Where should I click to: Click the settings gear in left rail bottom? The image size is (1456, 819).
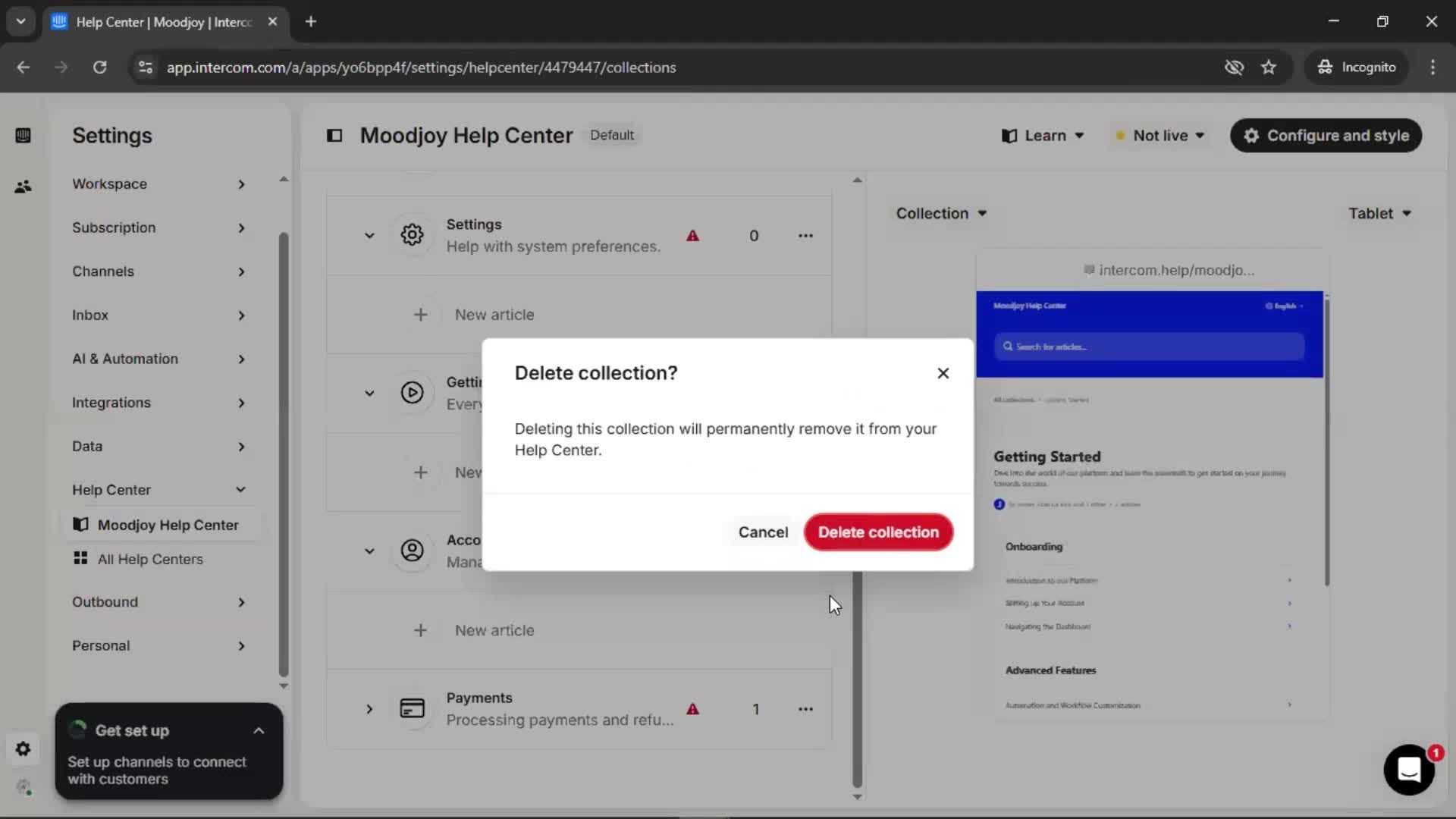tap(23, 749)
